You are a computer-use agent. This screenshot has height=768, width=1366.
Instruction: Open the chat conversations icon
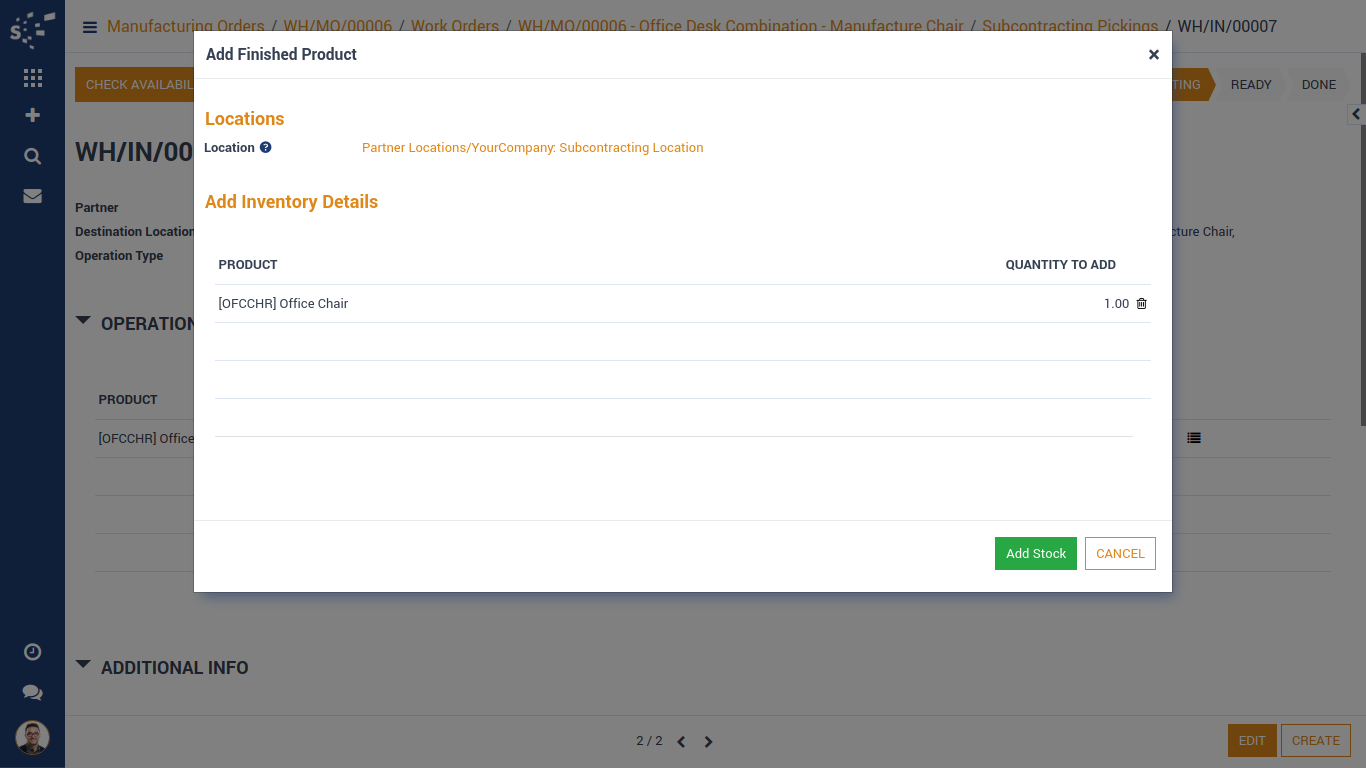[32, 692]
